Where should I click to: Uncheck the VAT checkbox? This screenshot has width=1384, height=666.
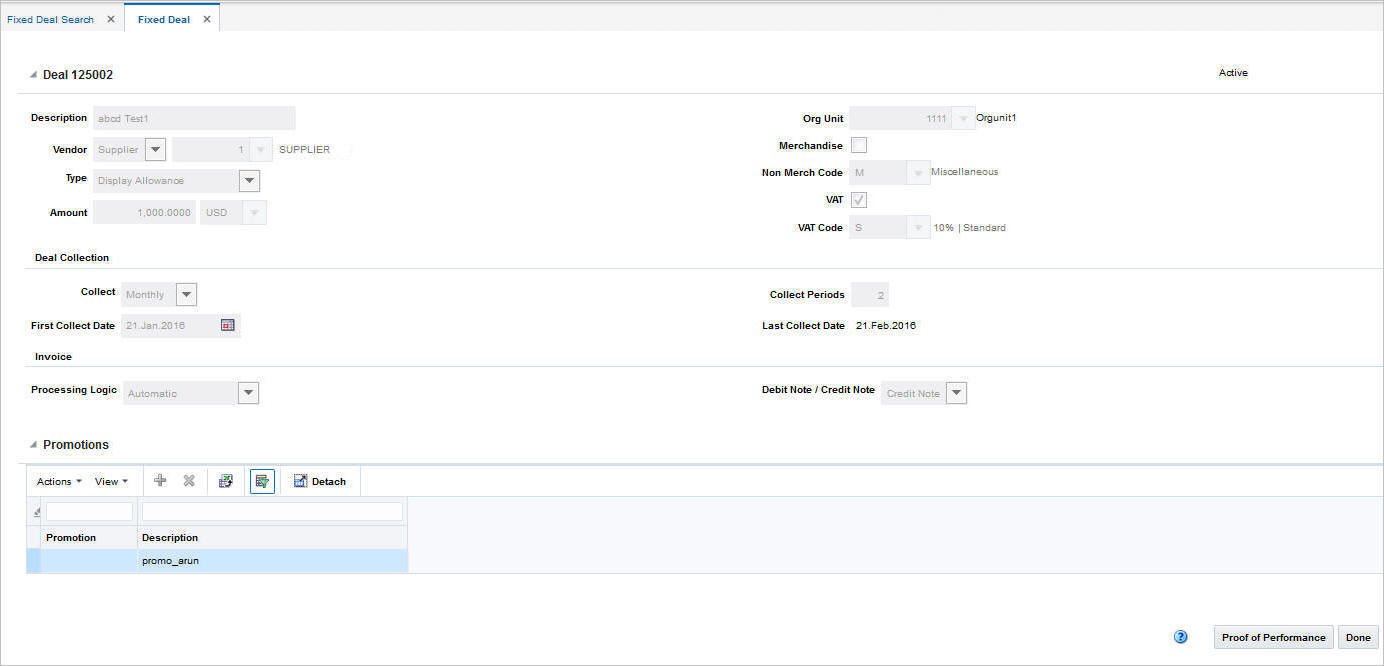[858, 200]
